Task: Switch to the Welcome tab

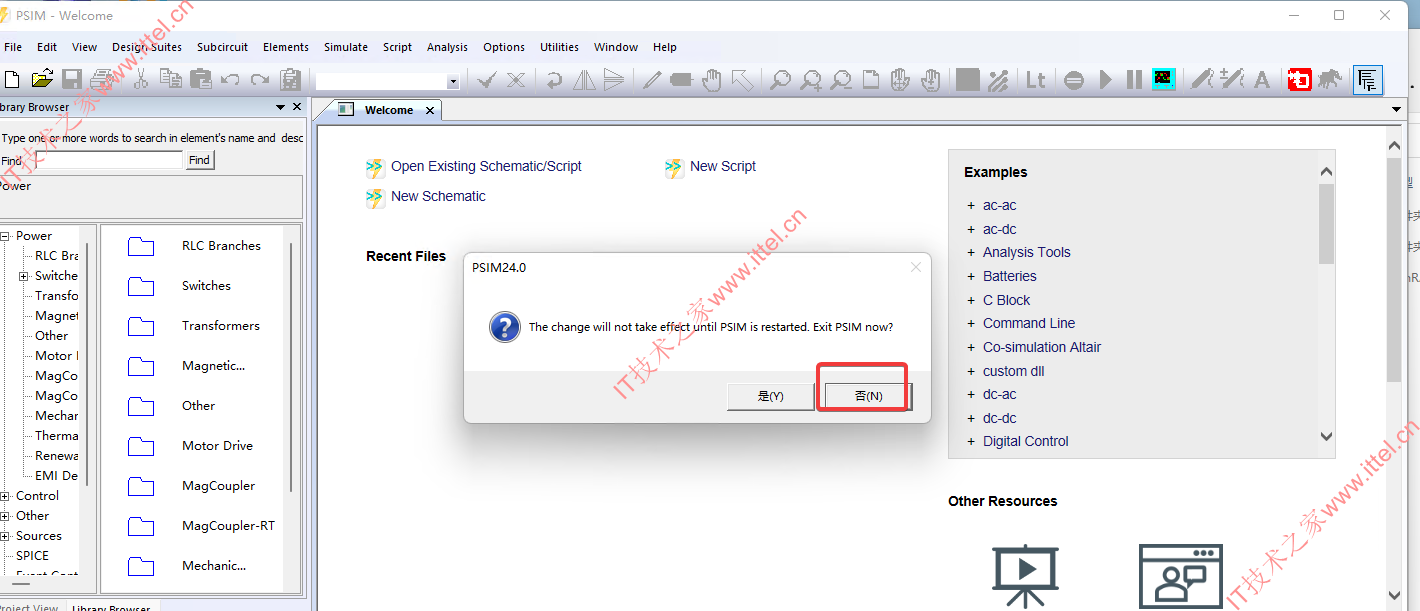Action: pyautogui.click(x=389, y=110)
